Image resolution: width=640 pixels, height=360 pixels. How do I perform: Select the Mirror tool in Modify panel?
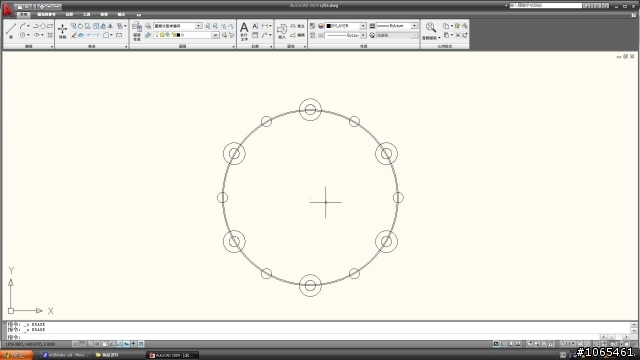click(x=110, y=26)
